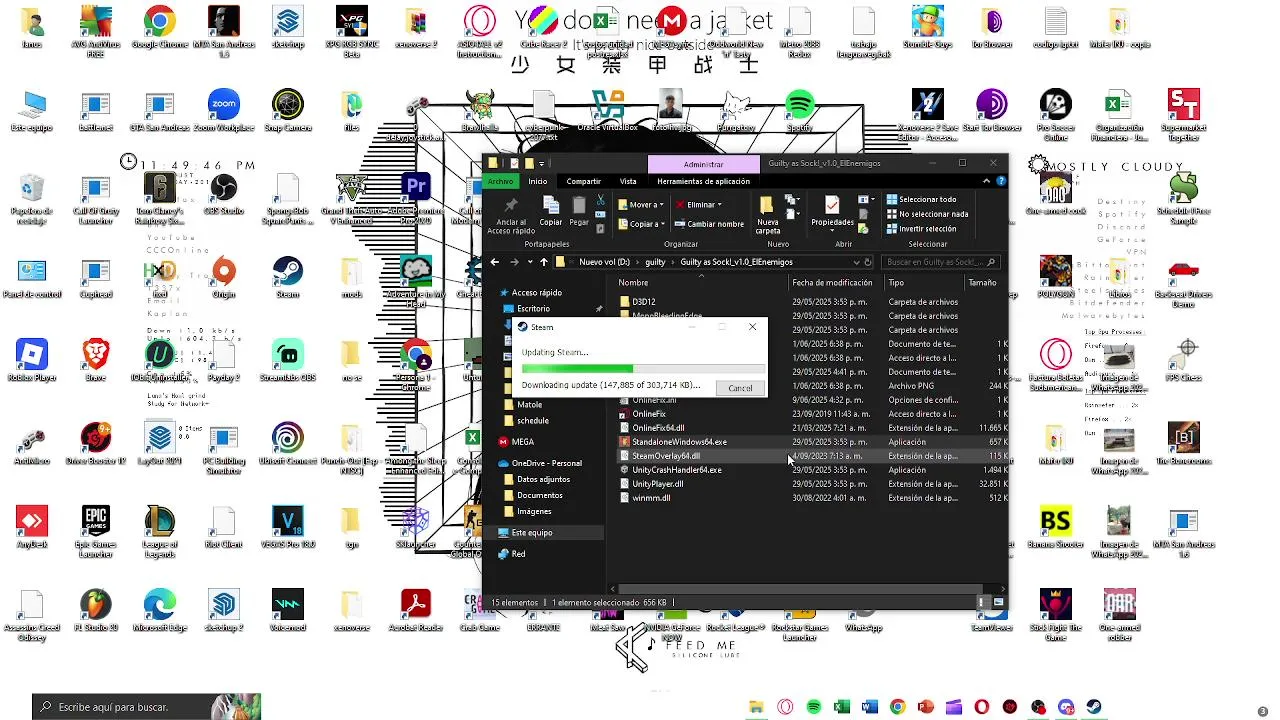Open the Eliminar dropdown
1280x720 pixels.
pos(699,204)
